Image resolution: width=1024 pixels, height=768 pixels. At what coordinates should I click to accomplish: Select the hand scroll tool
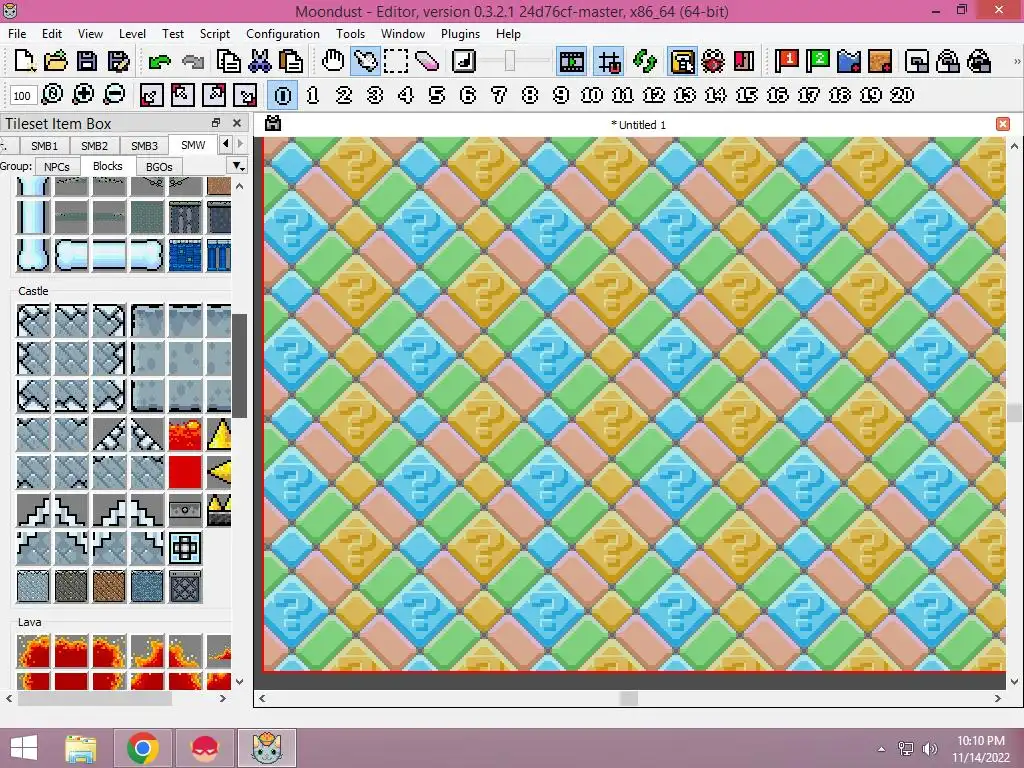click(x=333, y=61)
